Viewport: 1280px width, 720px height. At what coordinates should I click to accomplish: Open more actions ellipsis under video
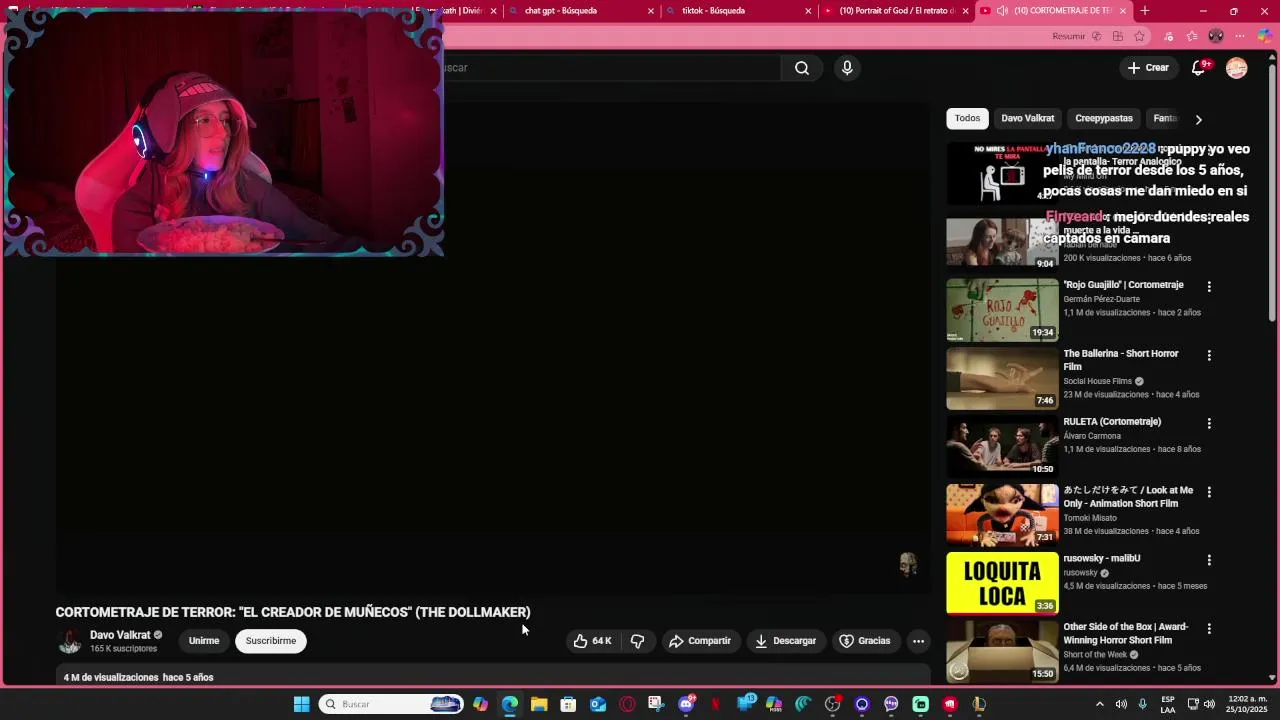point(918,641)
